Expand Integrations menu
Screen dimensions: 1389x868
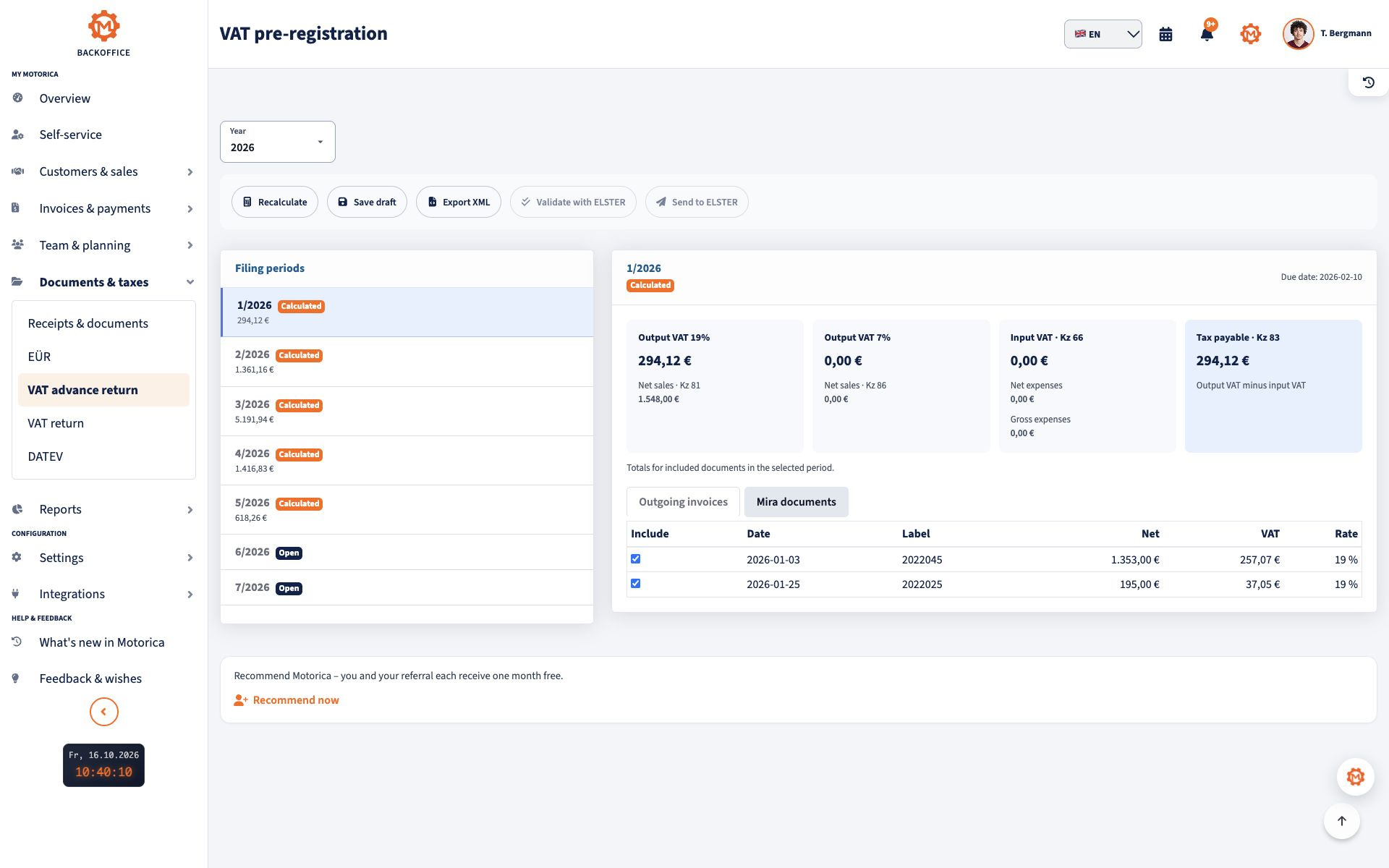point(103,594)
